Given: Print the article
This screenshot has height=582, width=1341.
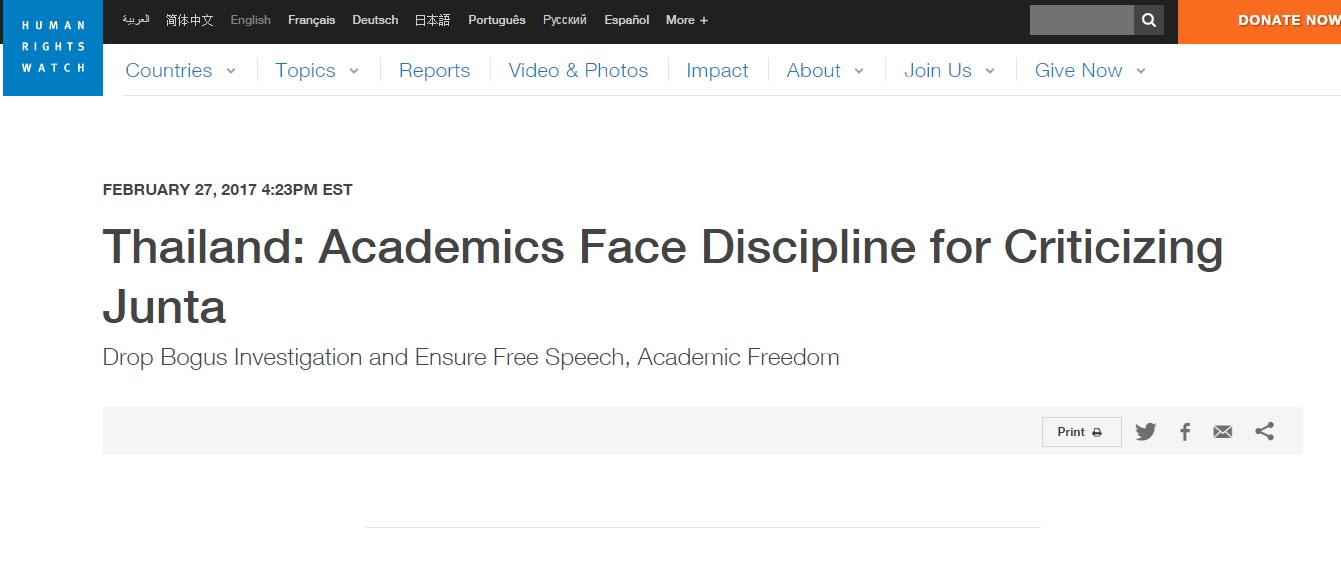Looking at the screenshot, I should click(1082, 432).
